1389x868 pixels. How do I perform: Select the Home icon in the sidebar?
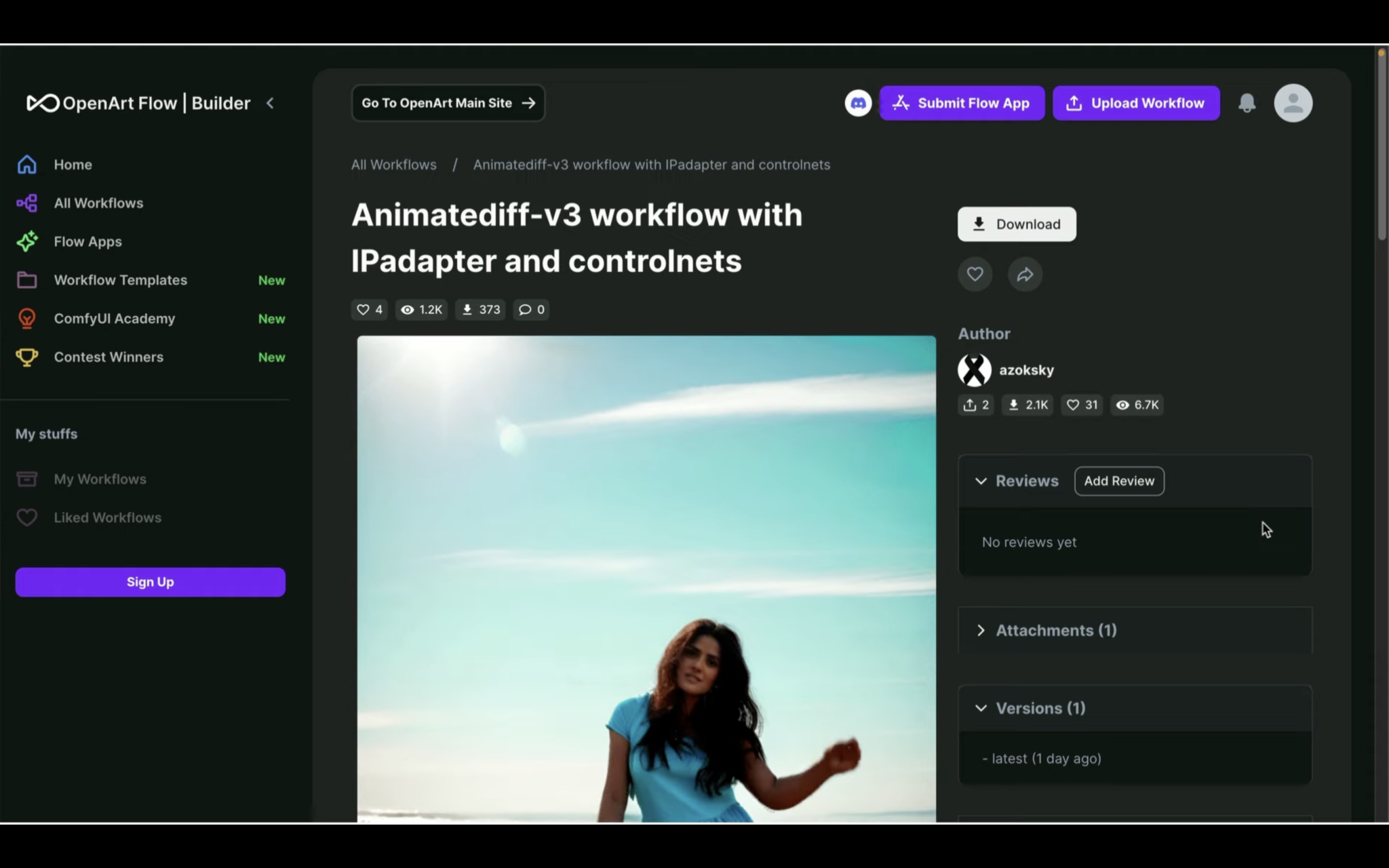tap(26, 164)
